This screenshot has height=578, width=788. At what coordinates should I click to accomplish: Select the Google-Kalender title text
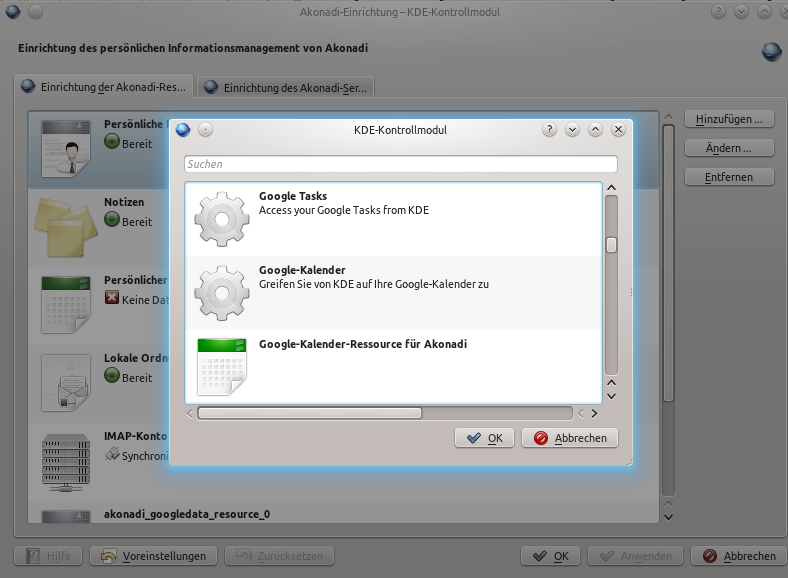point(302,270)
